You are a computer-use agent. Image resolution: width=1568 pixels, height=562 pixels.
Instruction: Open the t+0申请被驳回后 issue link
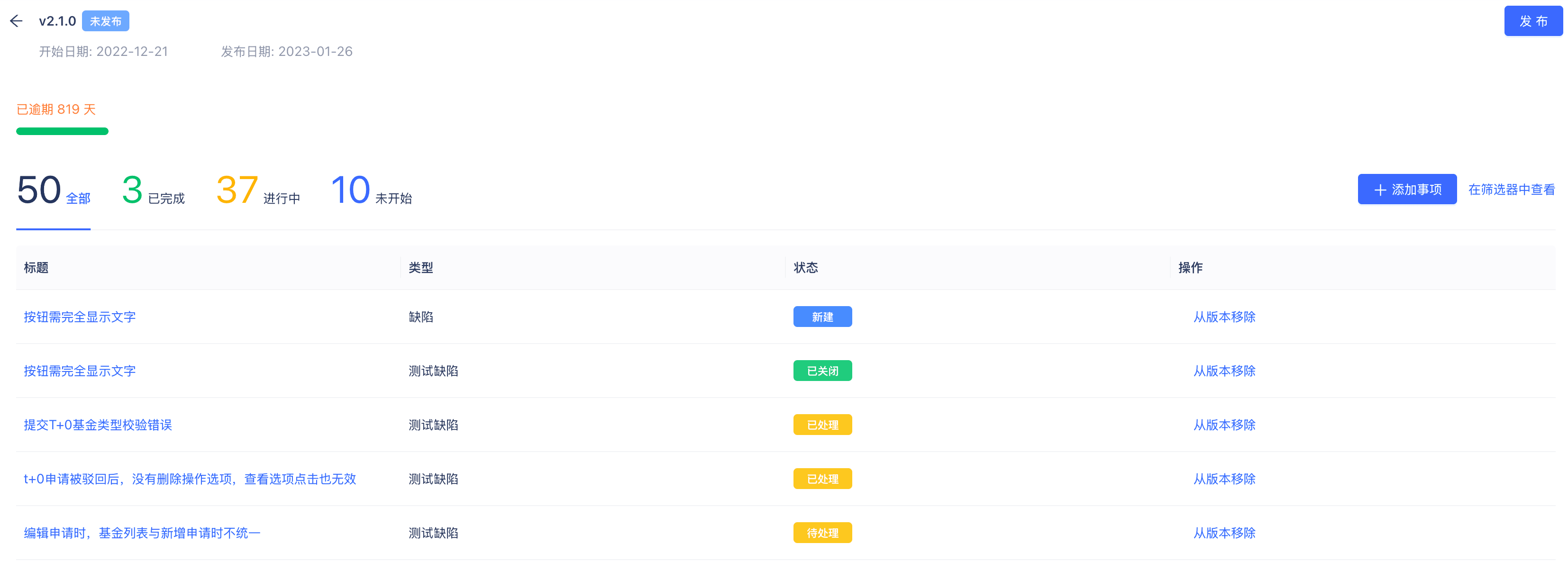[x=190, y=479]
